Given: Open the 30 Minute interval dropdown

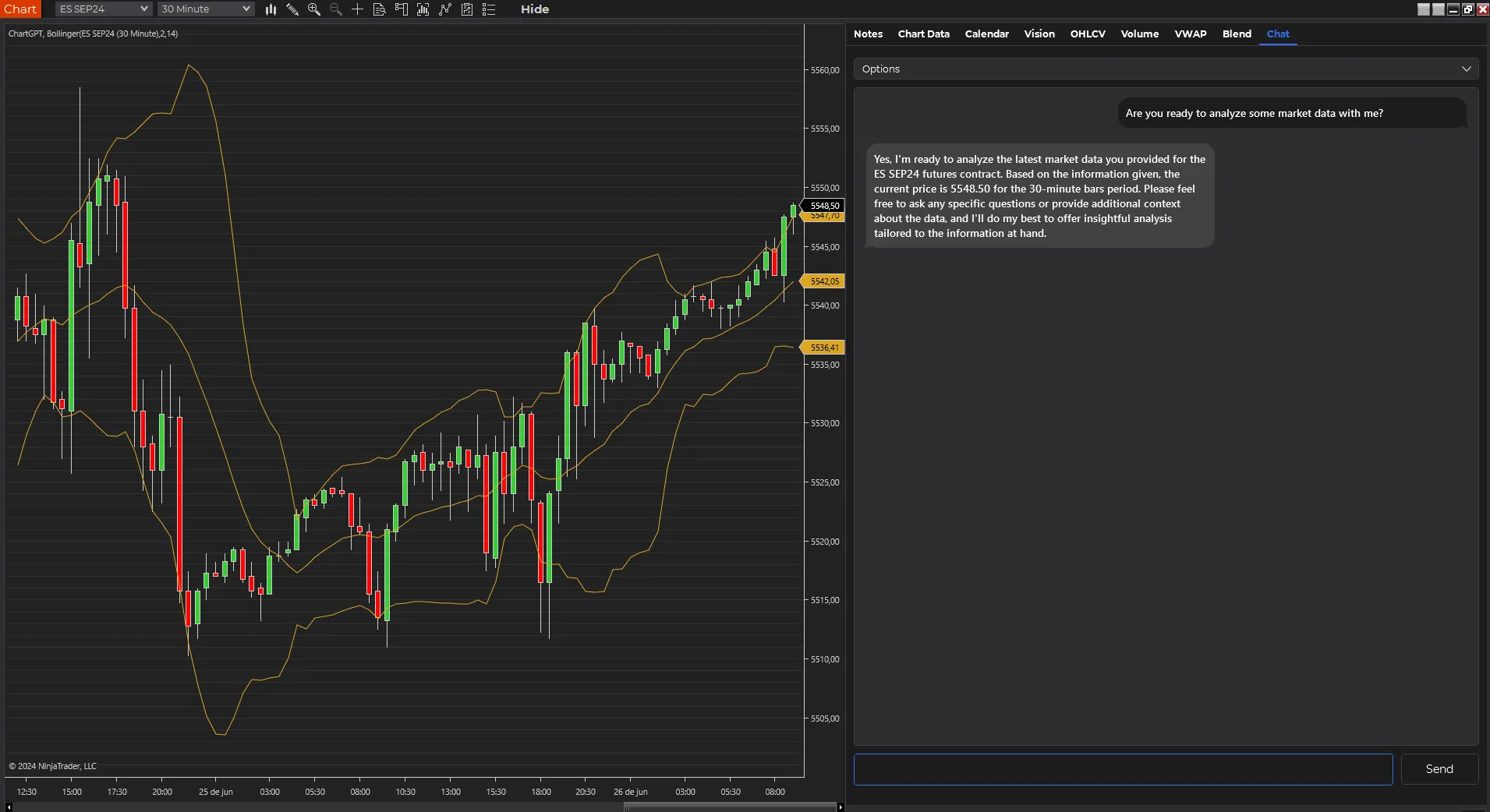Looking at the screenshot, I should coord(206,9).
